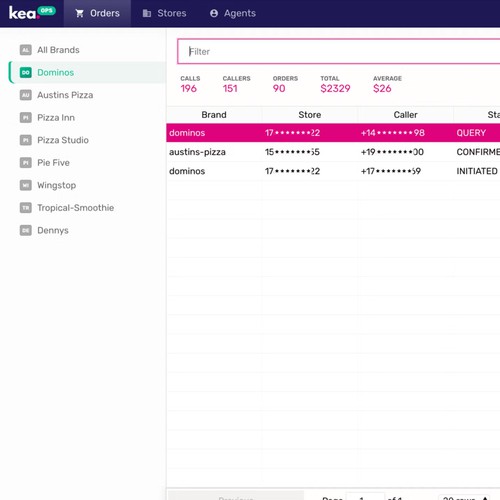500x500 pixels.
Task: Click the Stores building icon
Action: [147, 13]
